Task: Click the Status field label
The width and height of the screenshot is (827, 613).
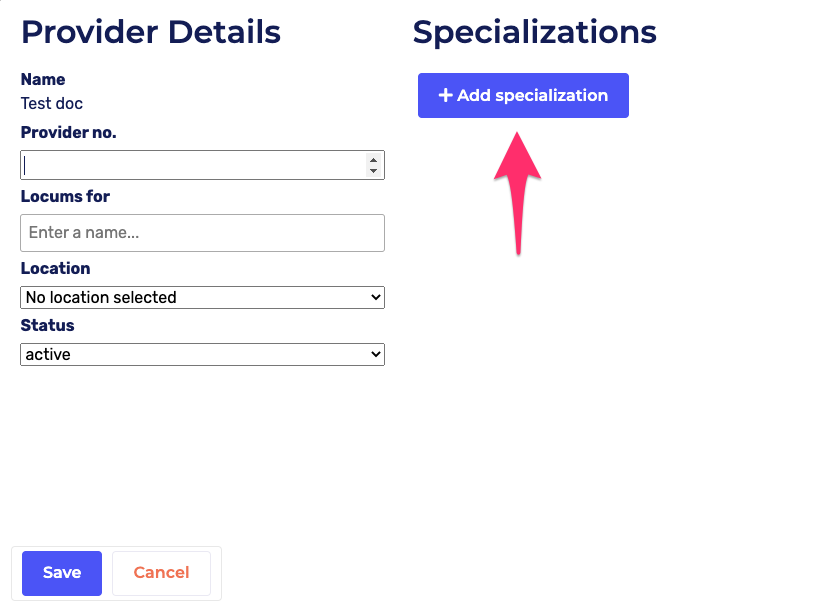Action: coord(48,325)
